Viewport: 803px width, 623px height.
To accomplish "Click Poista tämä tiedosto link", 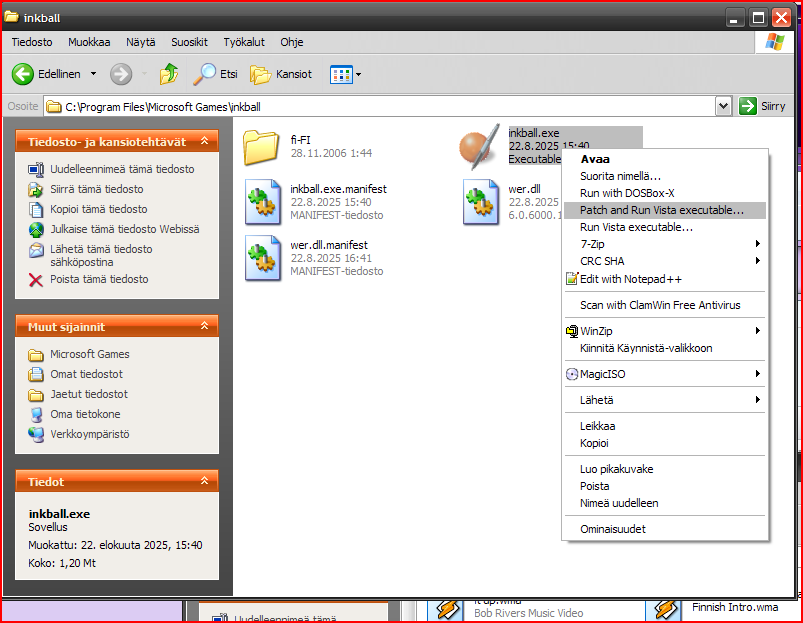I will click(99, 279).
